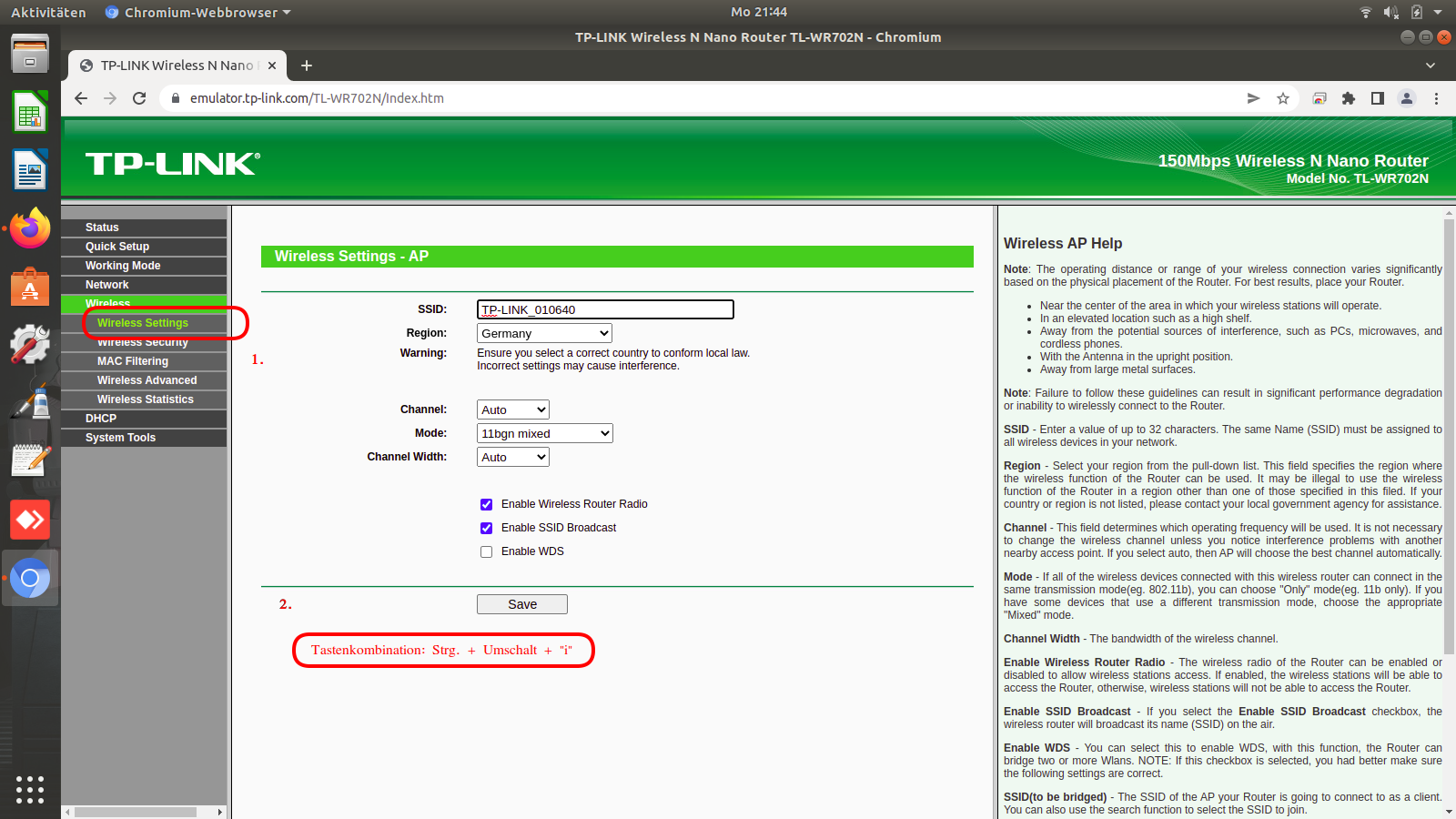Click the Aktivitäten overview button
This screenshot has height=819, width=1456.
pos(48,12)
